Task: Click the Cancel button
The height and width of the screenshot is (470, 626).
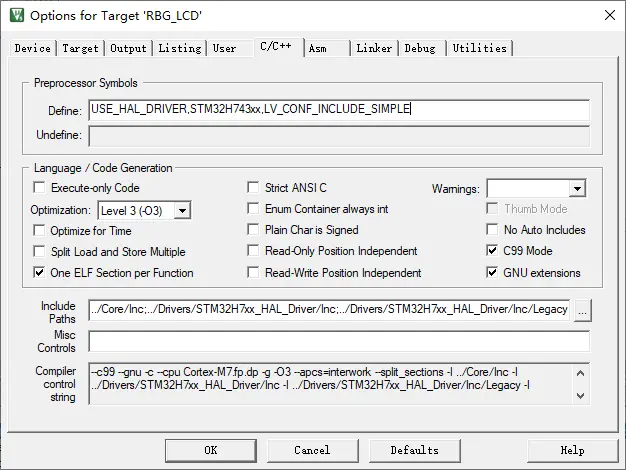Action: 313,451
